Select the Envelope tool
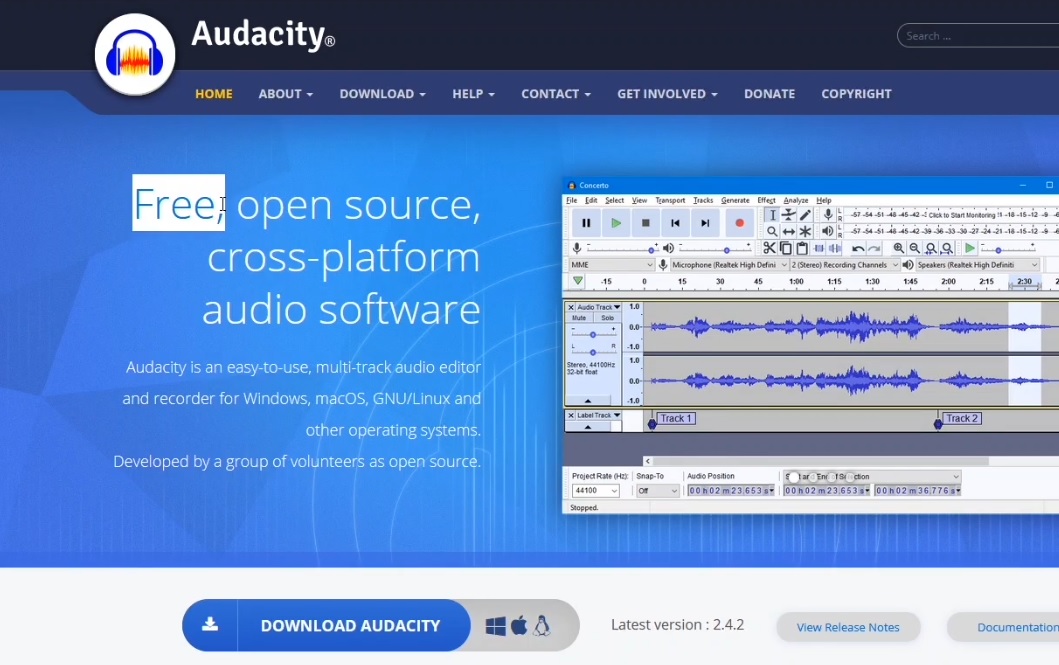 click(x=788, y=215)
